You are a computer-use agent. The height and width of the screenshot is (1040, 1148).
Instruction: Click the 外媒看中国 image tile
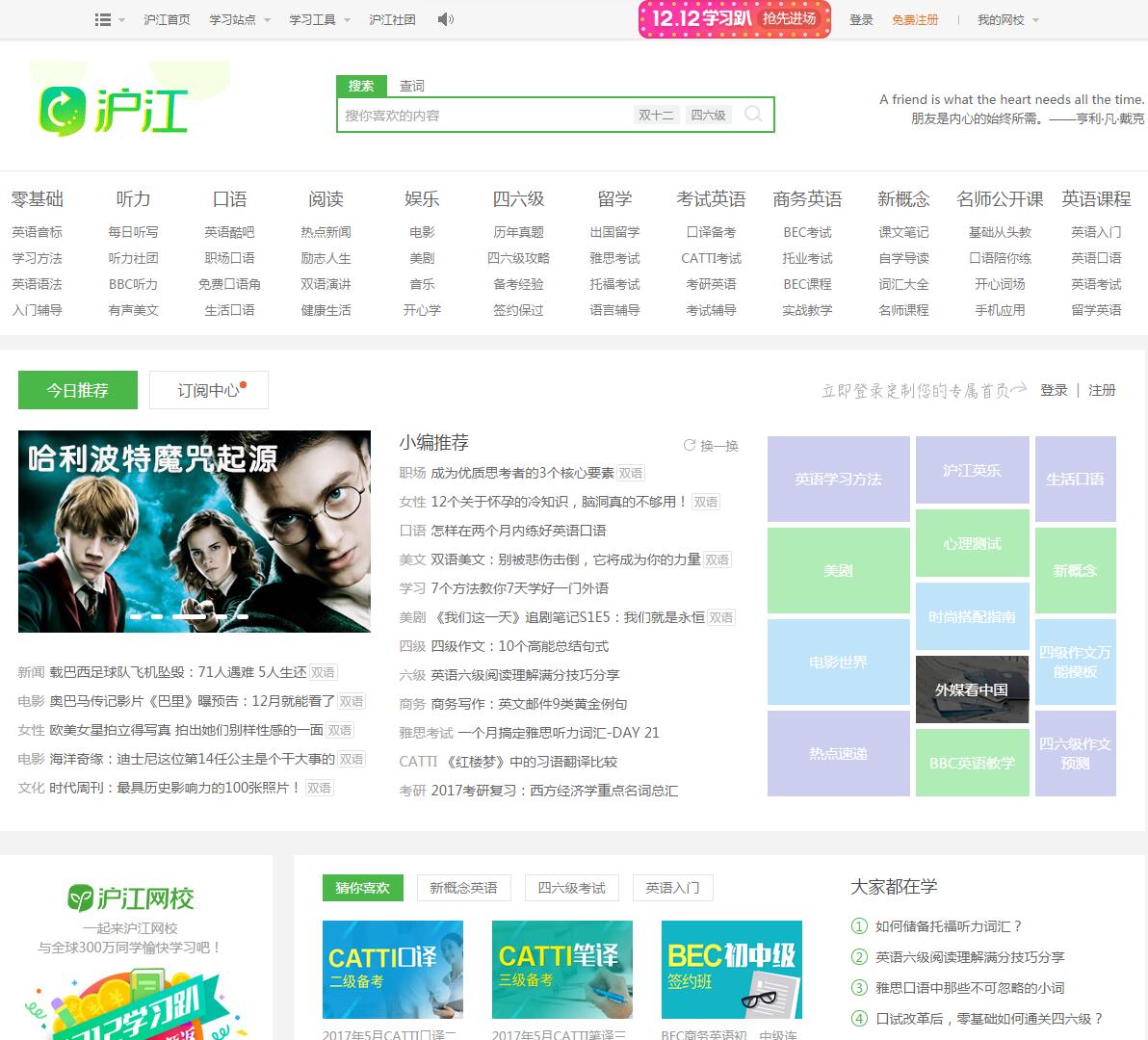[973, 689]
